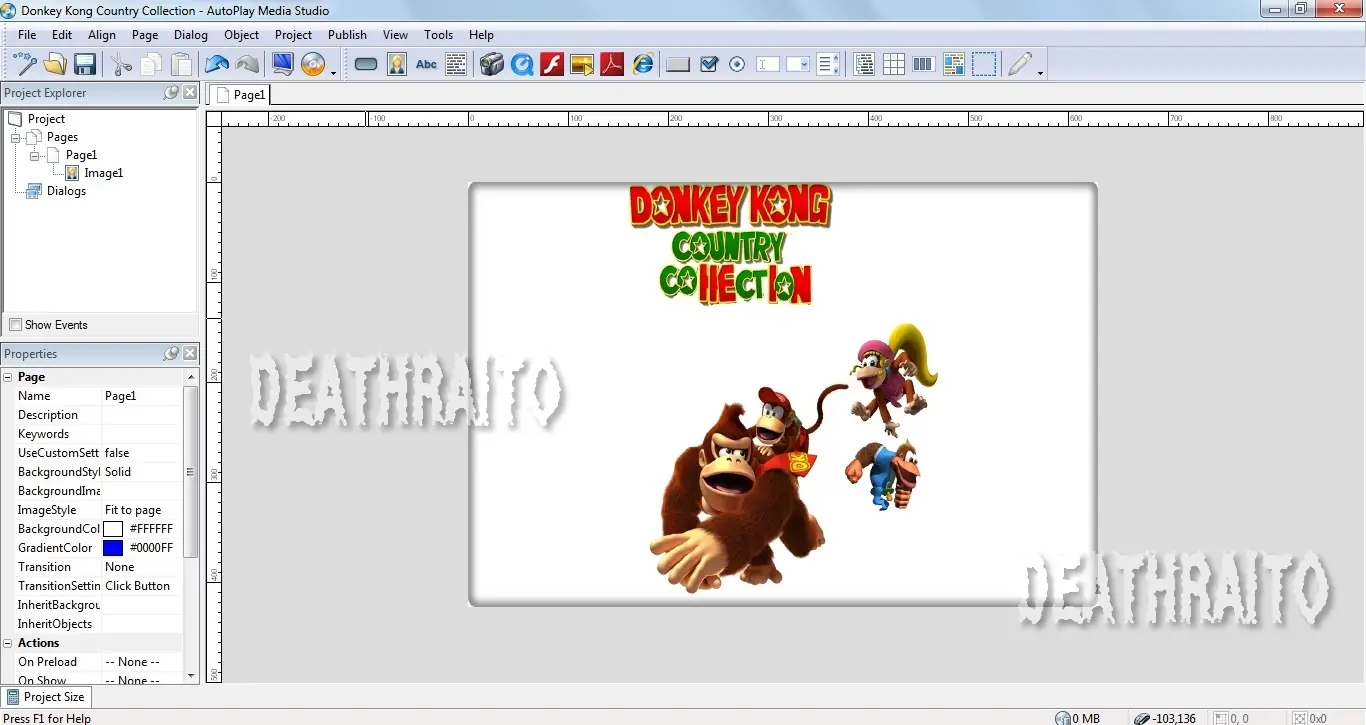Insert a Tree object from toolbar
The width and height of the screenshot is (1366, 725).
coord(864,65)
